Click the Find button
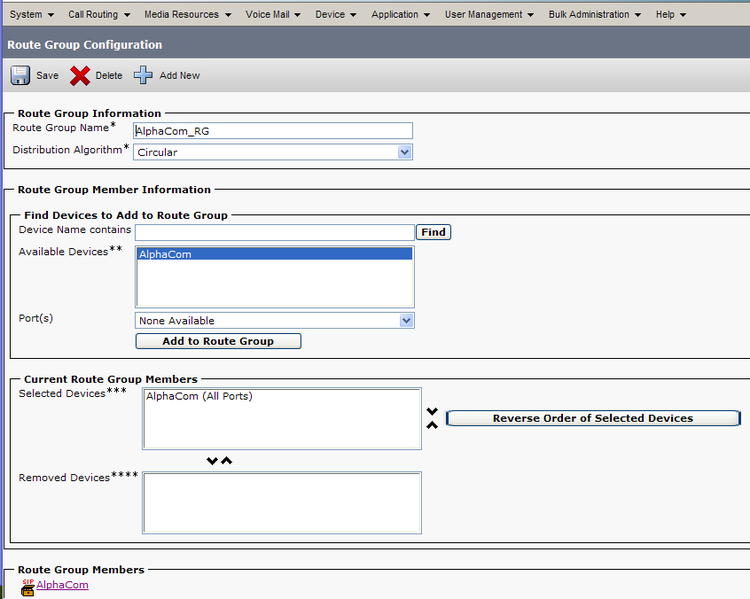Image resolution: width=750 pixels, height=599 pixels. pos(433,232)
